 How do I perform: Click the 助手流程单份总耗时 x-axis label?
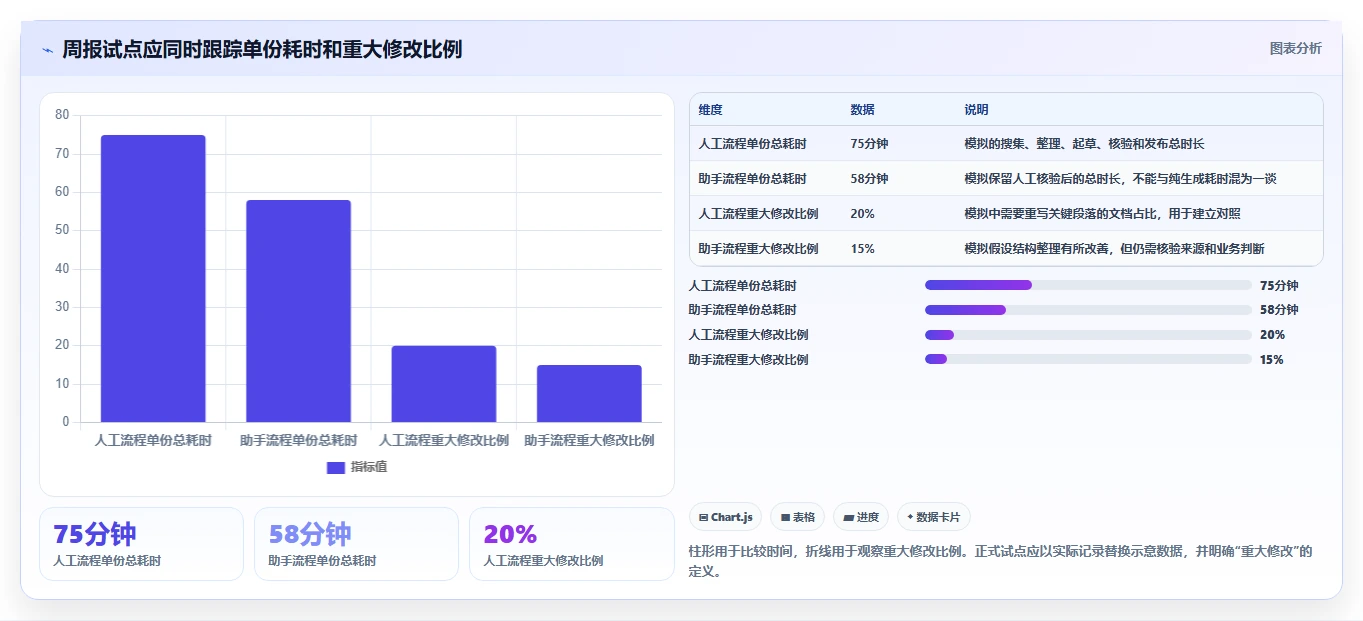click(298, 440)
